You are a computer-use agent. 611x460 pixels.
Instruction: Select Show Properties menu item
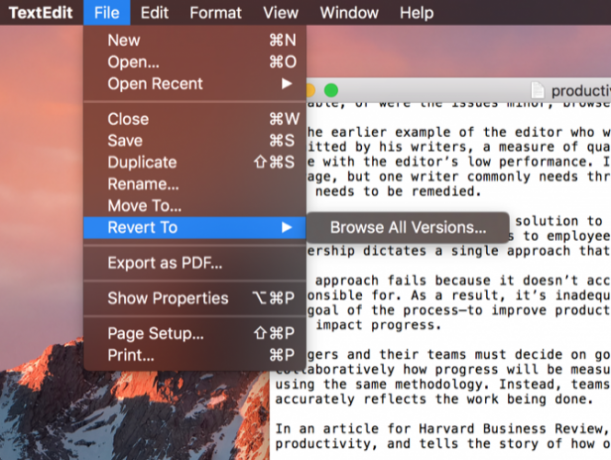194,298
